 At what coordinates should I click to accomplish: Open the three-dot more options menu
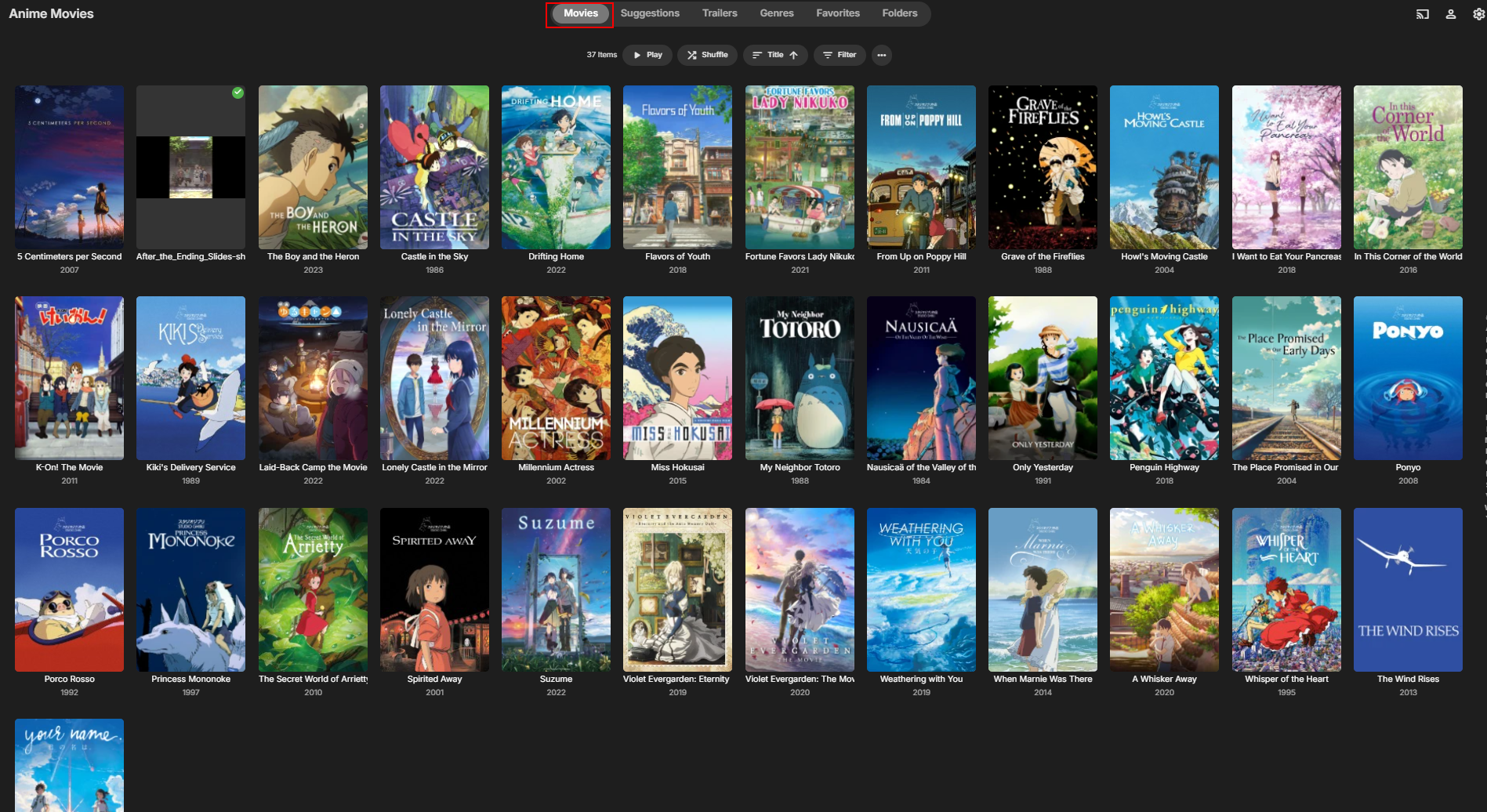(882, 55)
